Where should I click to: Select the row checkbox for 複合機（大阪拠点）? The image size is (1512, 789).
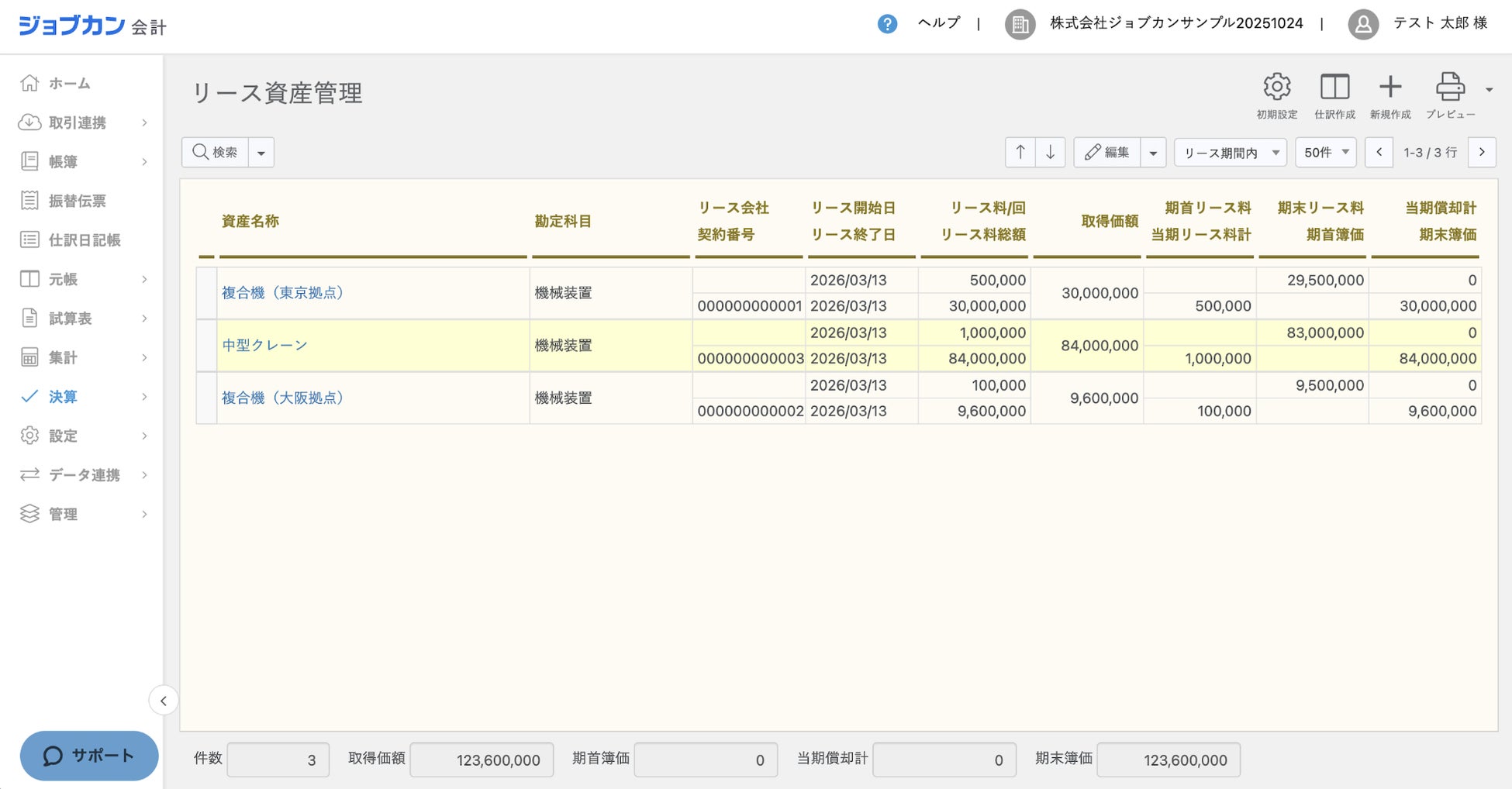coord(206,398)
